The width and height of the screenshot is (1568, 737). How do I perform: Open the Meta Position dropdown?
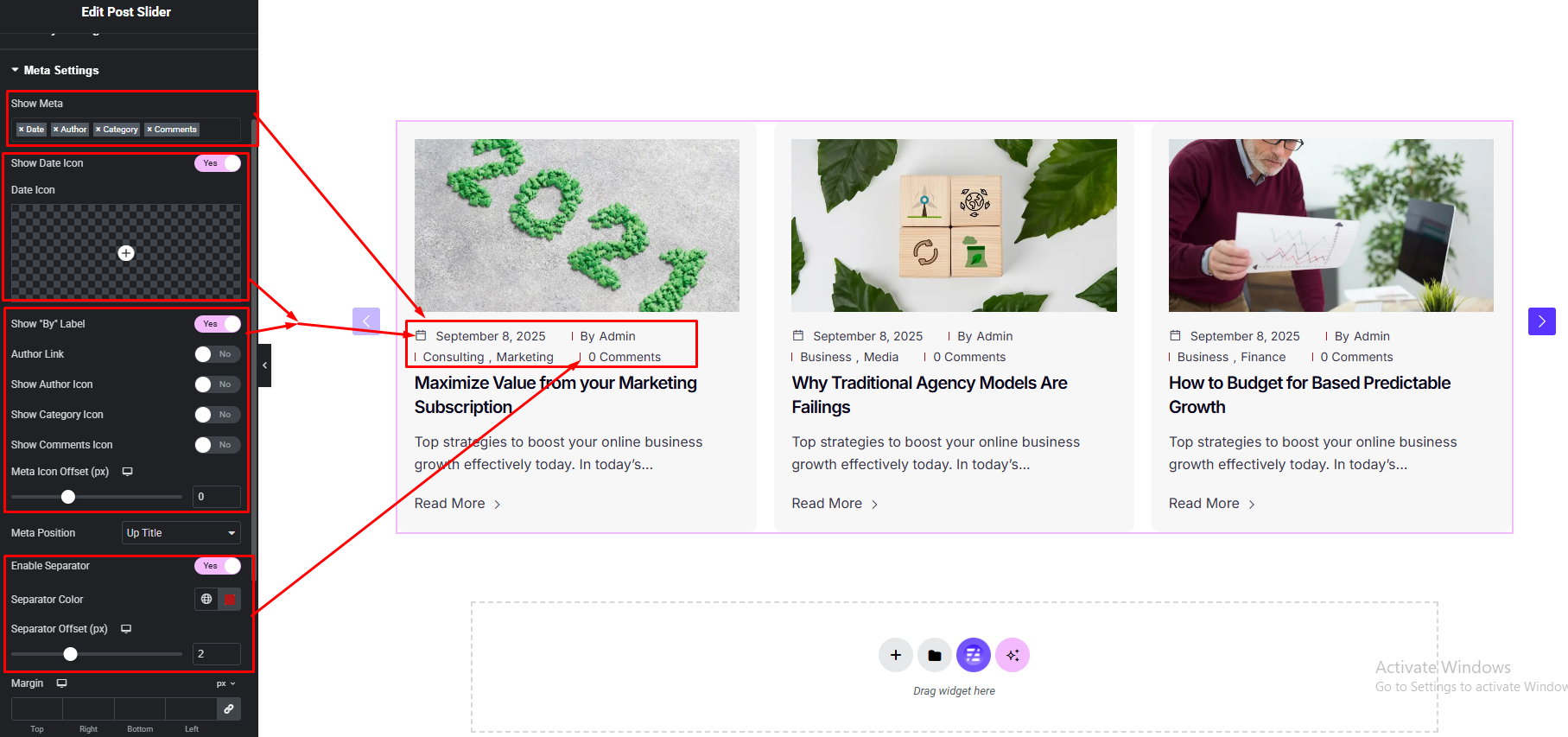(x=181, y=533)
